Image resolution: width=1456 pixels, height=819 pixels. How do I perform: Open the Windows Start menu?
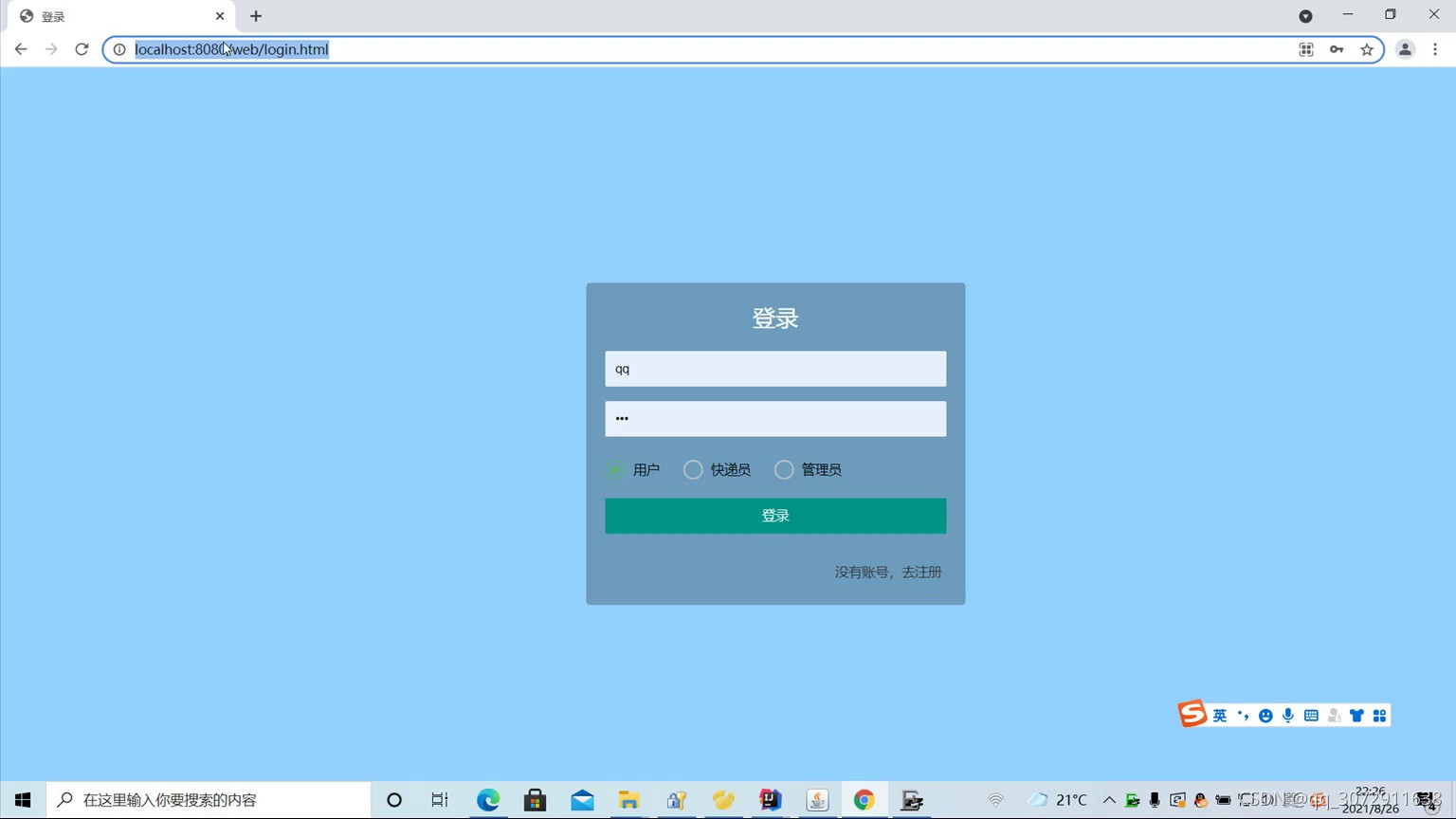pos(23,800)
